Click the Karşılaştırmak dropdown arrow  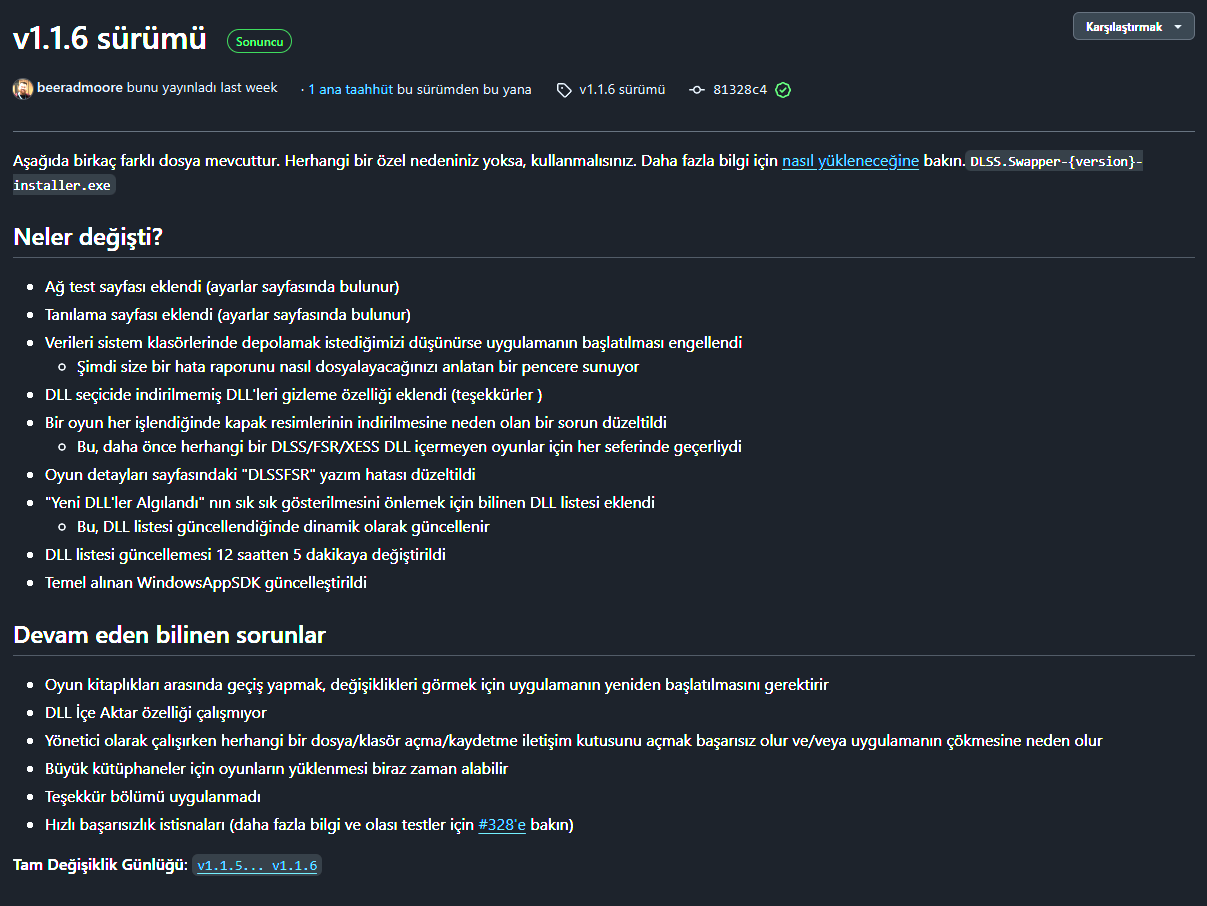[x=1178, y=27]
